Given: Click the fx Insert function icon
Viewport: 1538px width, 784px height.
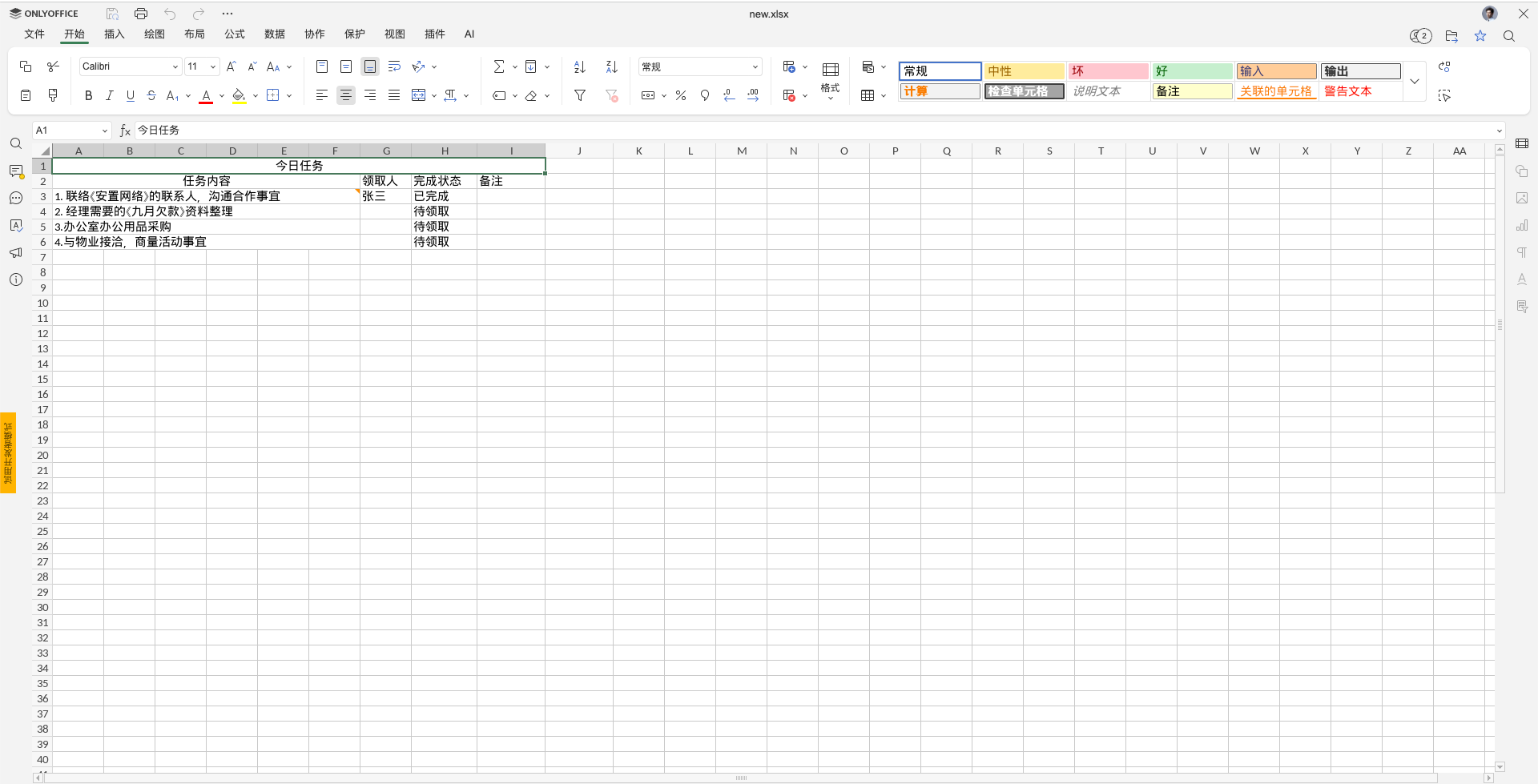Looking at the screenshot, I should 125,131.
